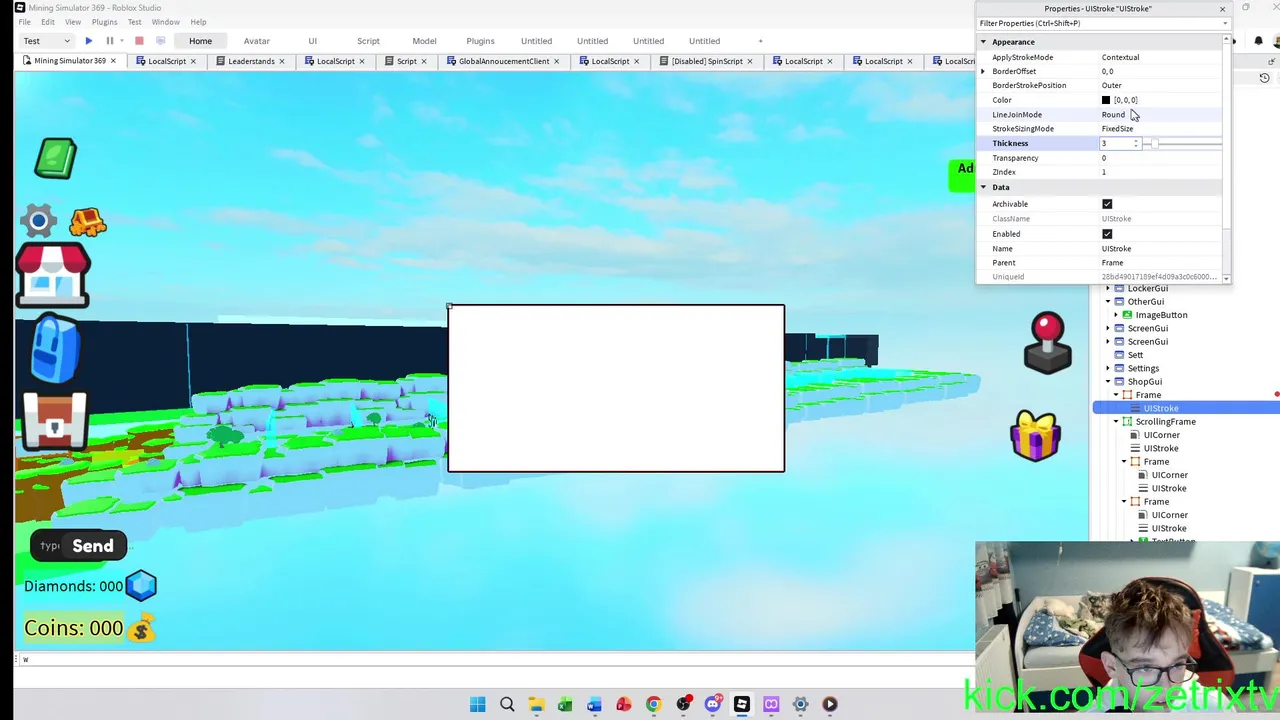Select UICorner directly under ScrollingFrame
Screen dimensions: 1280x720
point(1161,435)
